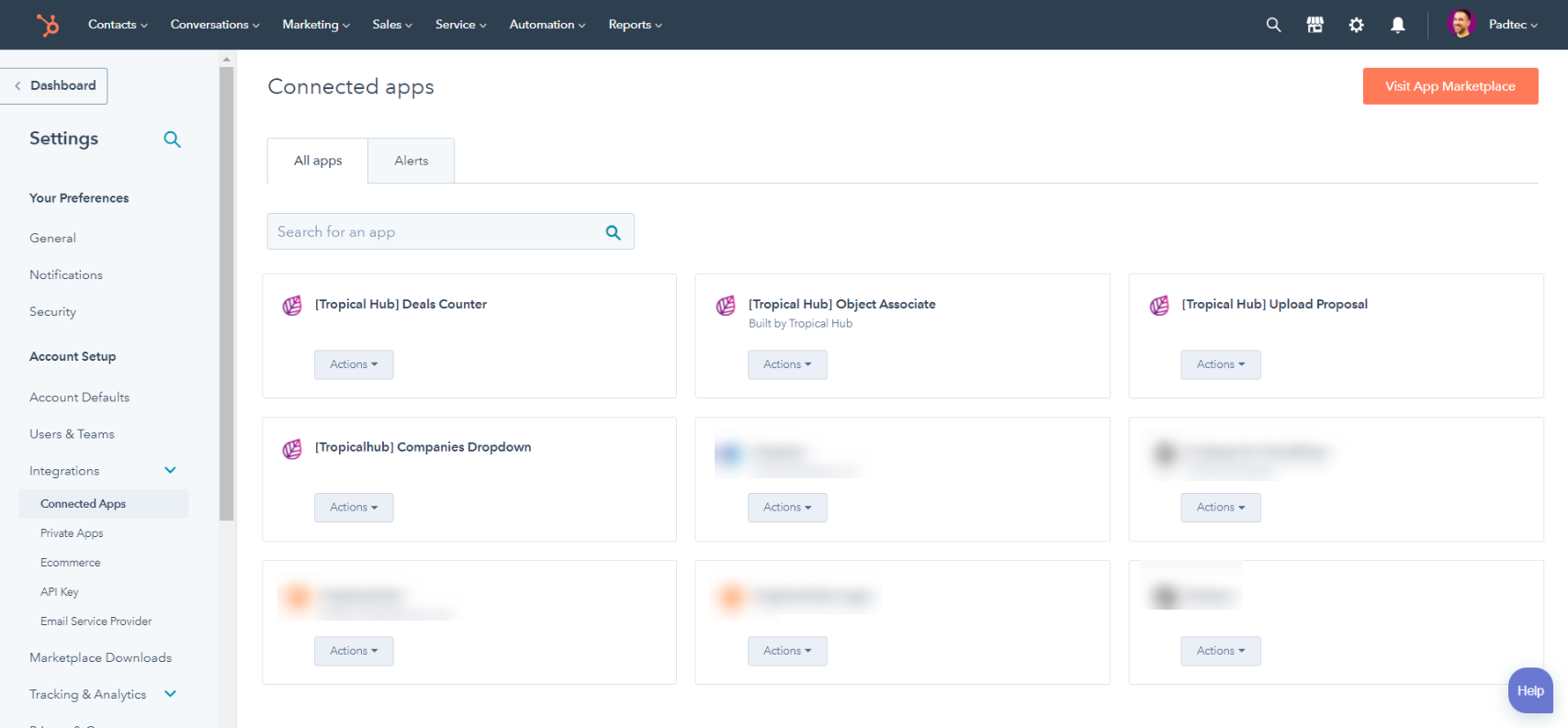Select API Key in sidebar
1568x728 pixels.
point(60,592)
